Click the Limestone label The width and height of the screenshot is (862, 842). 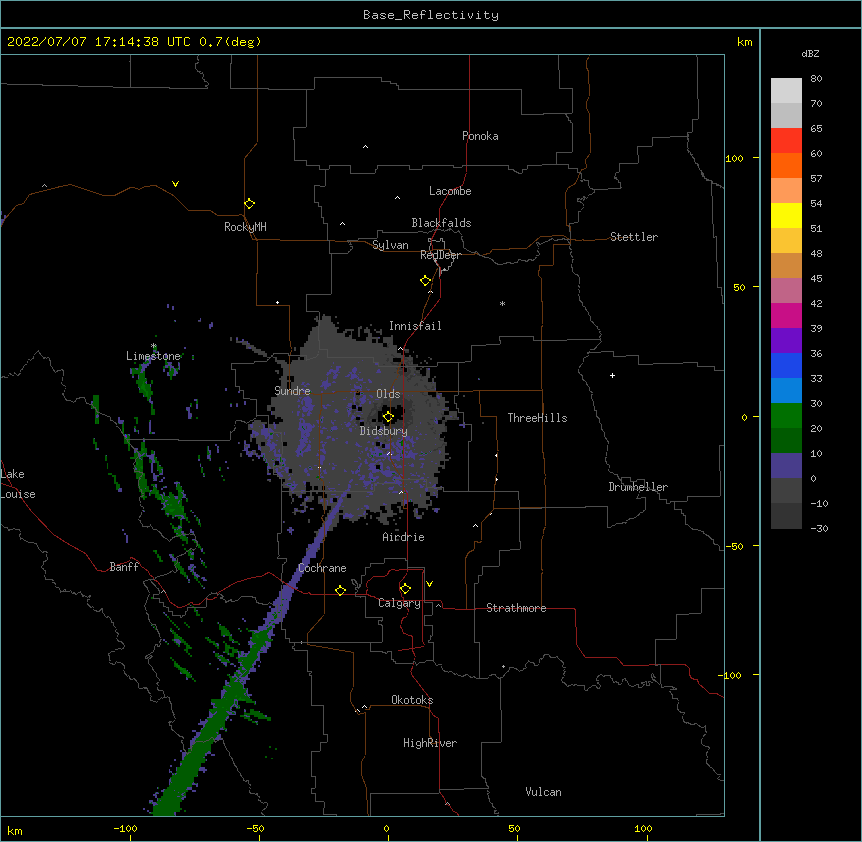153,356
